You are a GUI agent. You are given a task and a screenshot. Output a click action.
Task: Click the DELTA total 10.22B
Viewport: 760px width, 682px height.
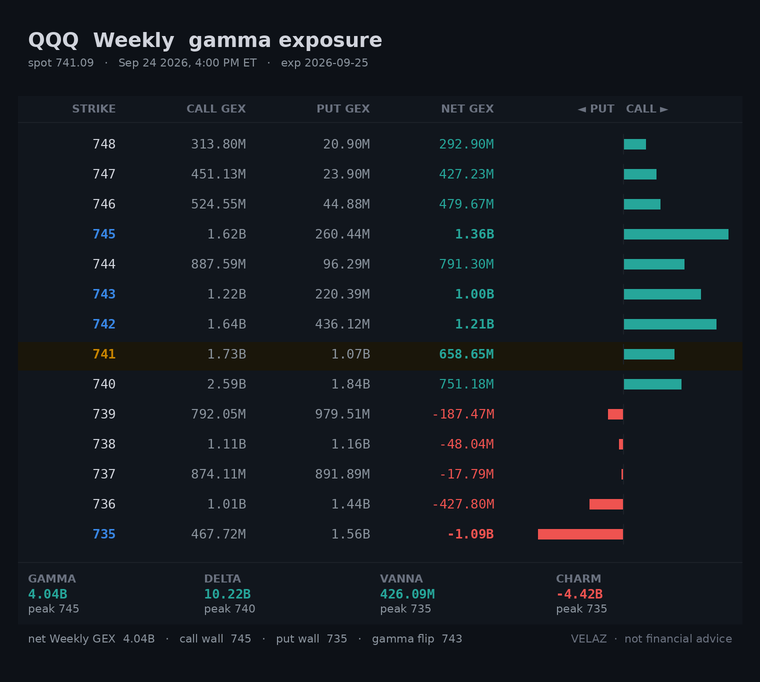point(227,594)
